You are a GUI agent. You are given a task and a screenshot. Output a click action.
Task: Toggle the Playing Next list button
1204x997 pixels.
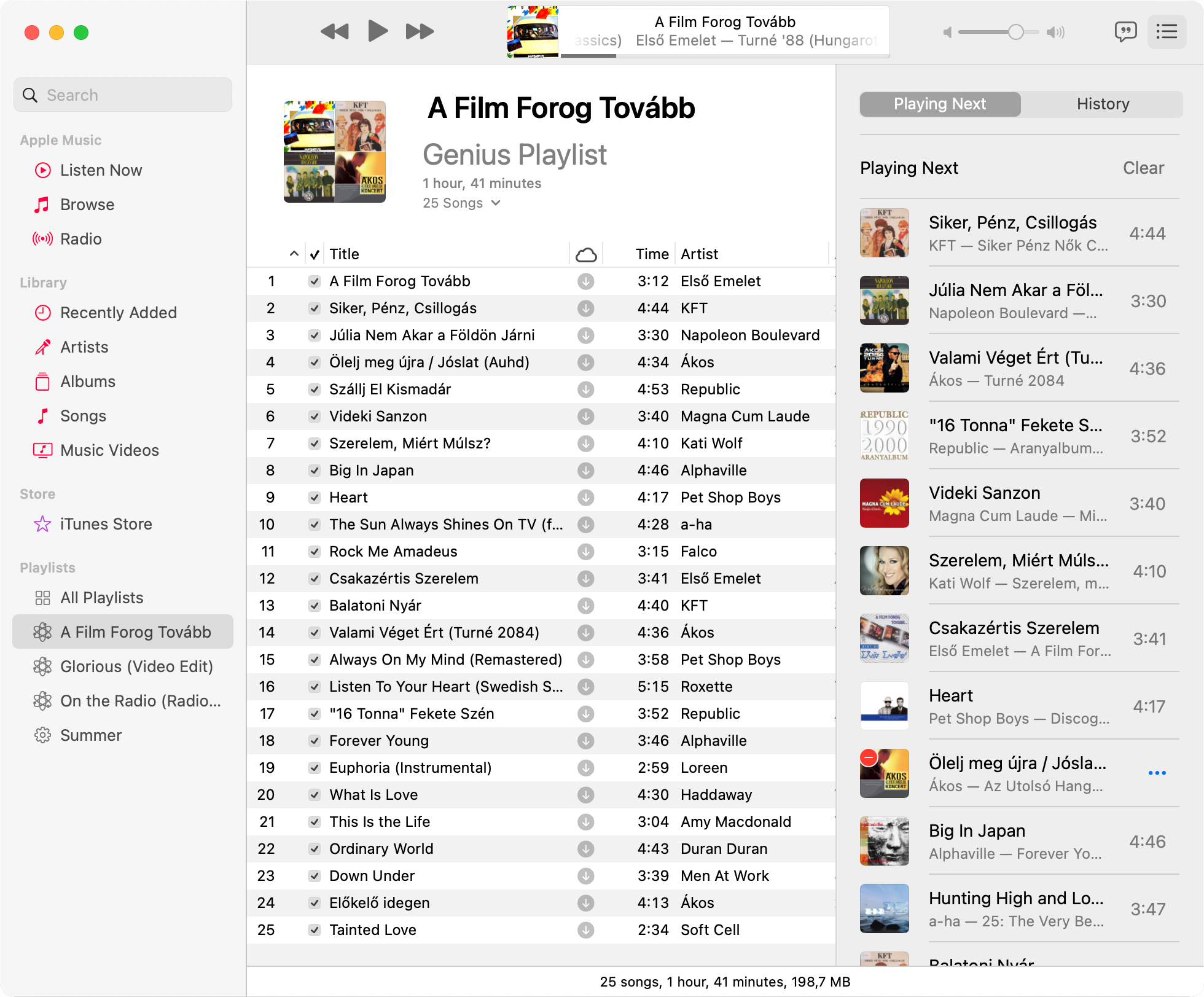pos(1167,31)
